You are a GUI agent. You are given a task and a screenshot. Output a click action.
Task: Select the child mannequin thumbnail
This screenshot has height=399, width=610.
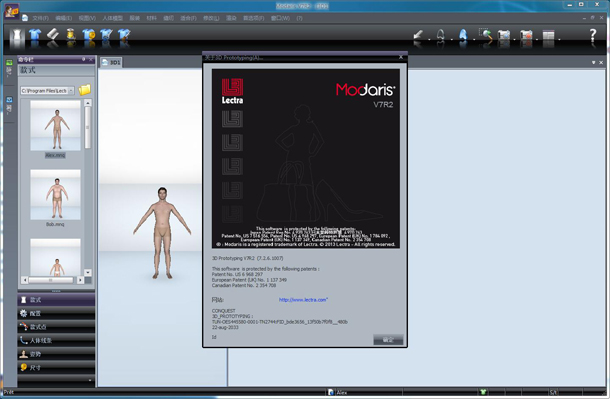point(56,257)
